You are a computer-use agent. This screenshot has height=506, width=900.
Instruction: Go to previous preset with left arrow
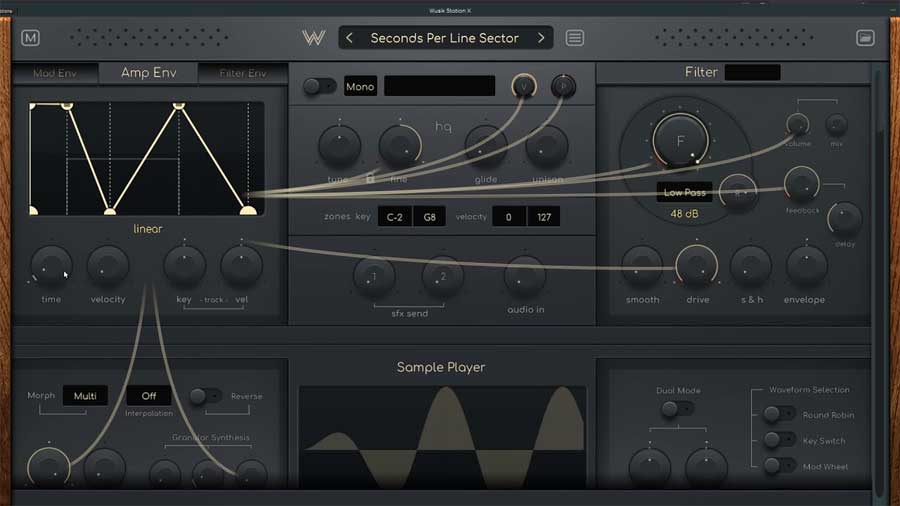349,38
